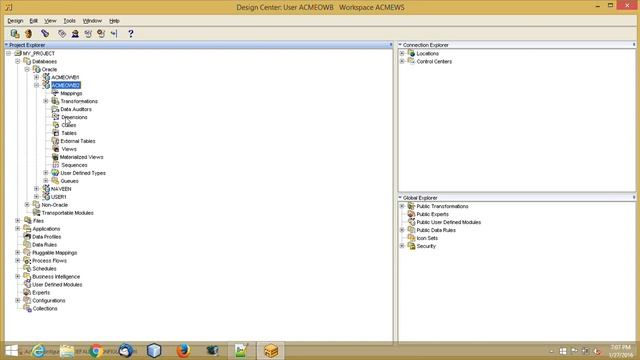Image resolution: width=640 pixels, height=360 pixels.
Task: Collapse the Databases node
Action: [x=18, y=61]
